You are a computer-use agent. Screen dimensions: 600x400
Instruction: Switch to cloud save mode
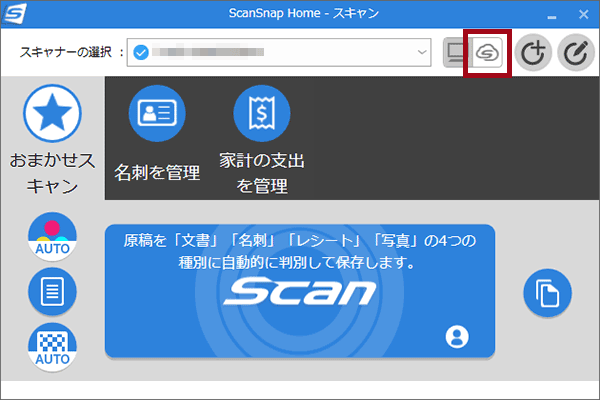coord(487,52)
